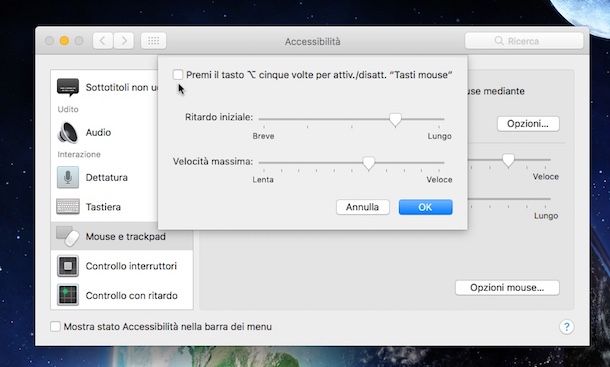Click the Mouse e trackpad icon

68,236
